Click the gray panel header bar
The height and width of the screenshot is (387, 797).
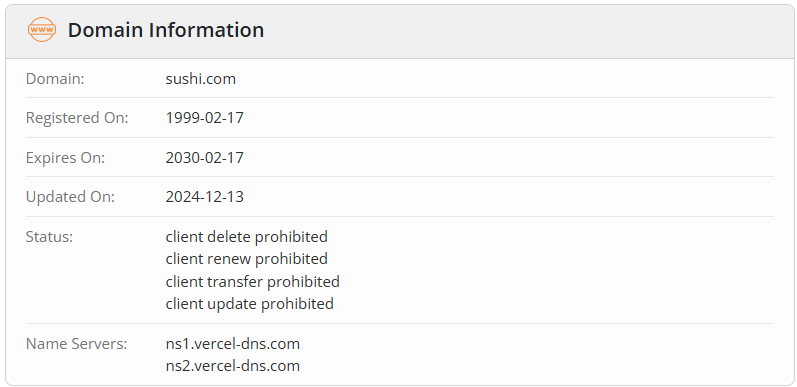tap(400, 32)
